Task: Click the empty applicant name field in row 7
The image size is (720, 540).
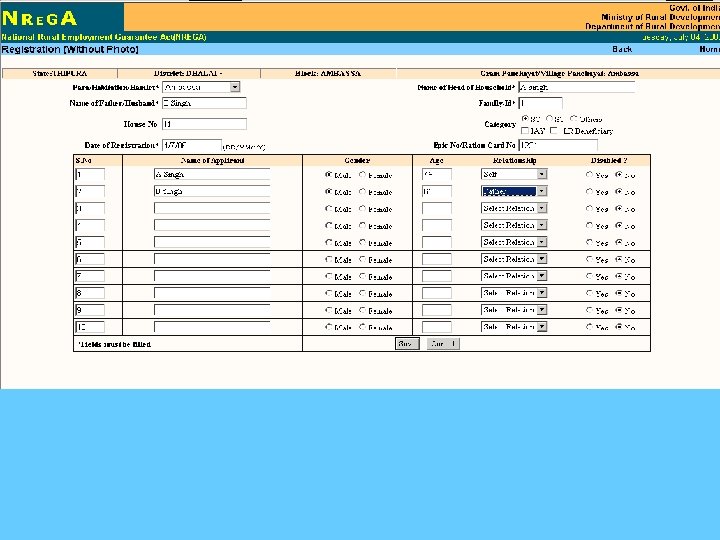Action: 212,276
